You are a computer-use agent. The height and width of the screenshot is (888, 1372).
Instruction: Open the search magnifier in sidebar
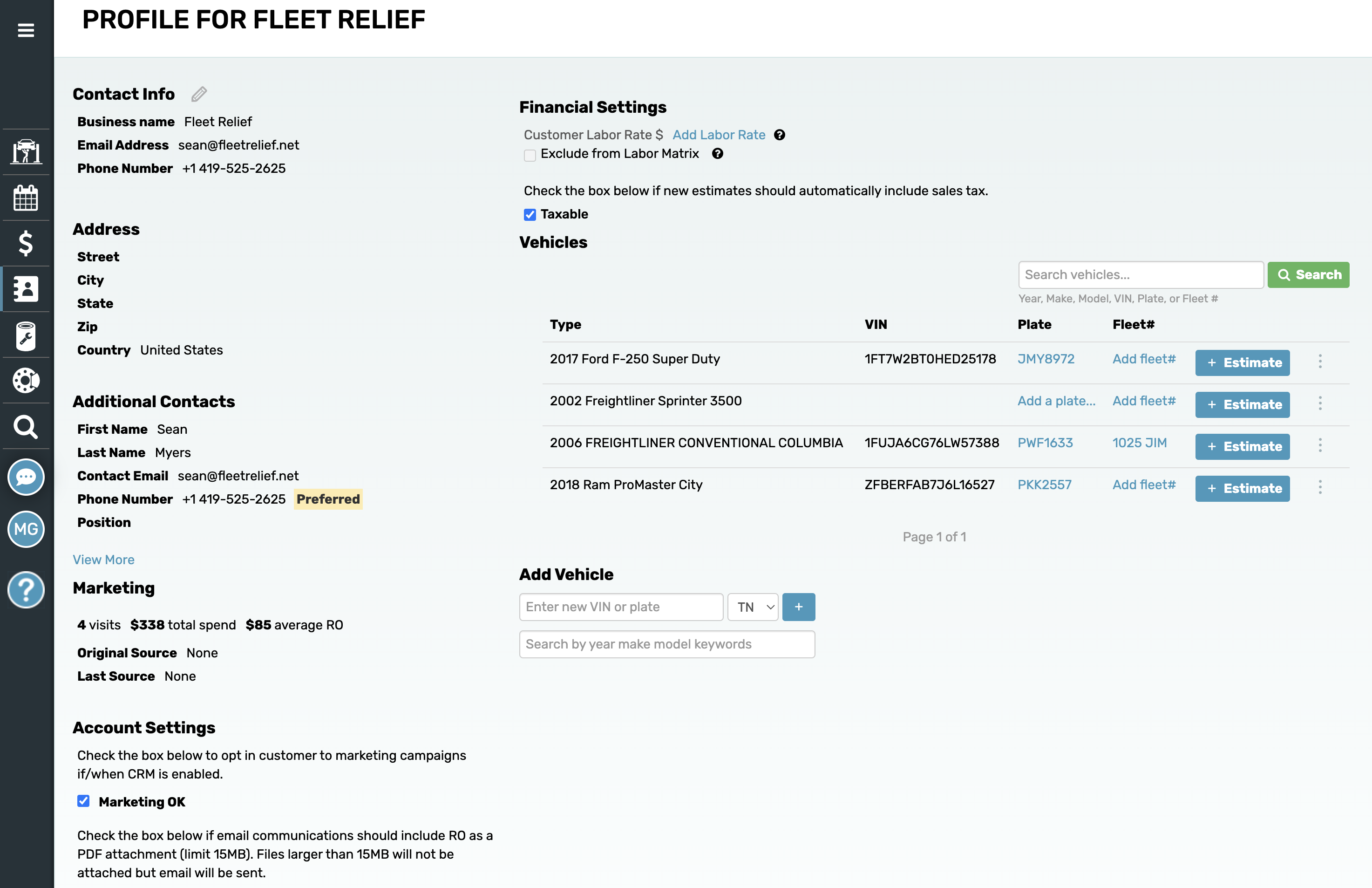[26, 427]
